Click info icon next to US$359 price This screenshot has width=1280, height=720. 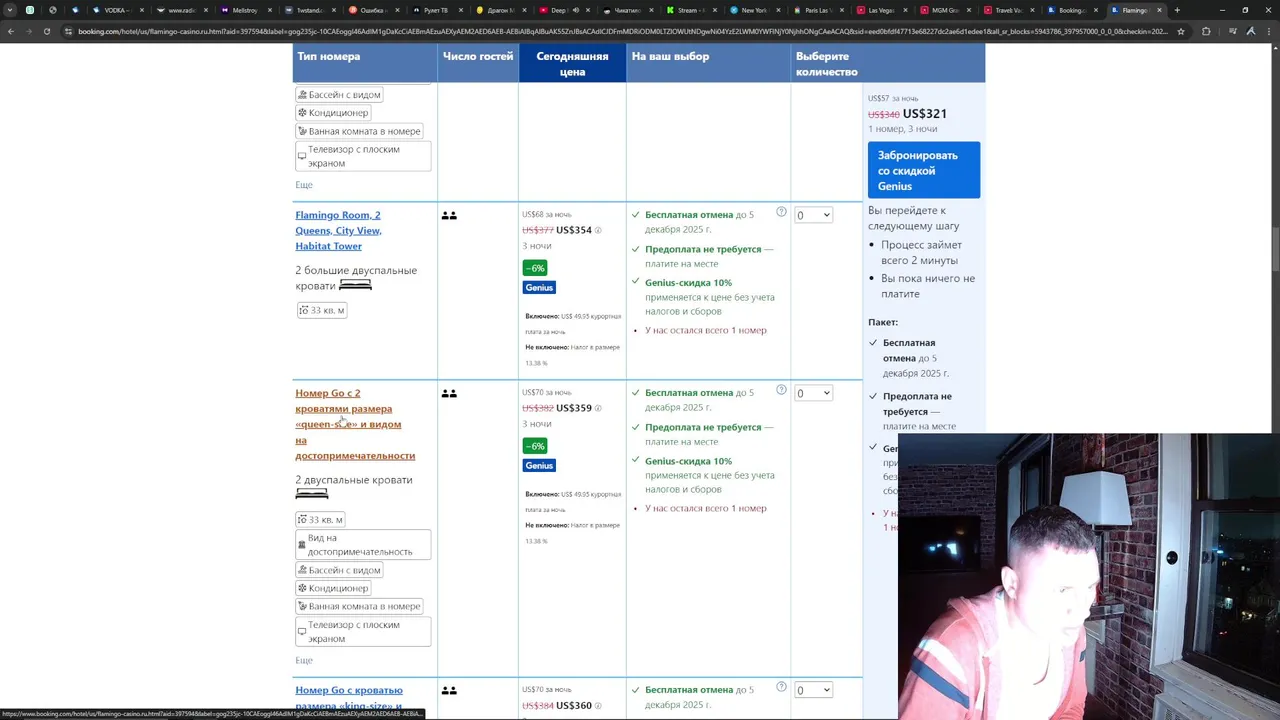(598, 408)
